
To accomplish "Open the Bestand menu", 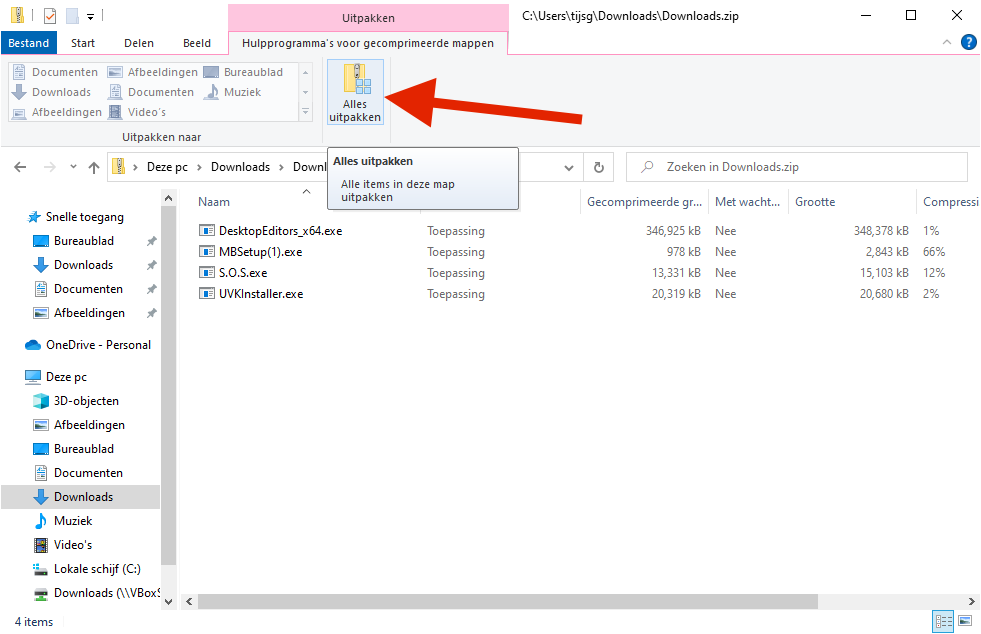I will coord(29,43).
